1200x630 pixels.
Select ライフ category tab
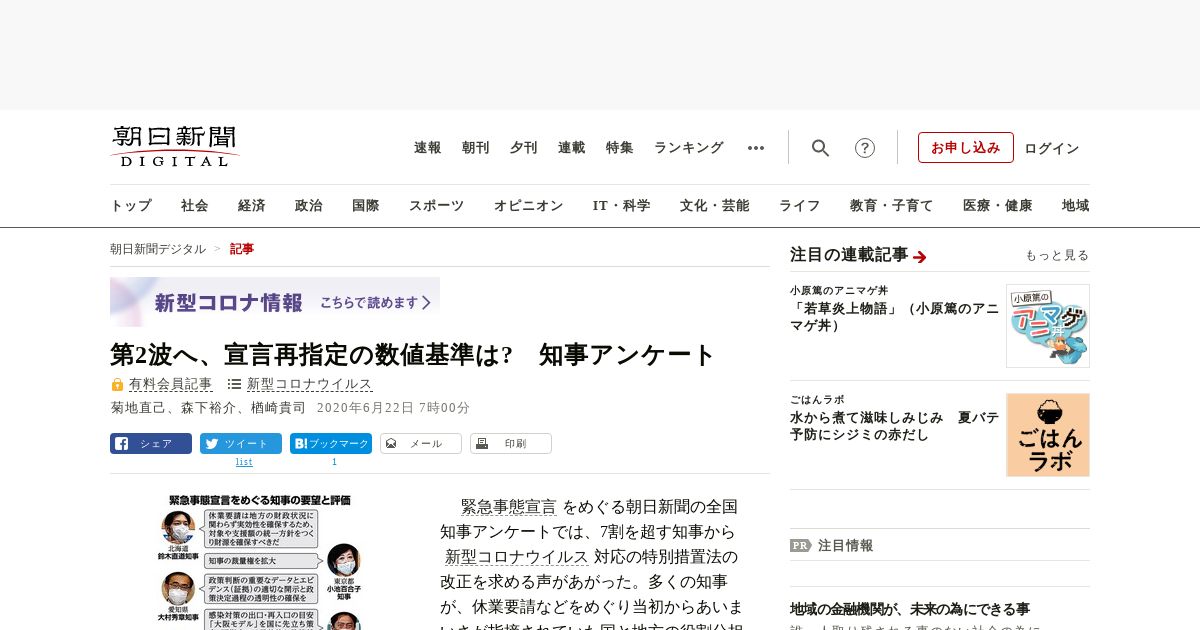pos(800,206)
